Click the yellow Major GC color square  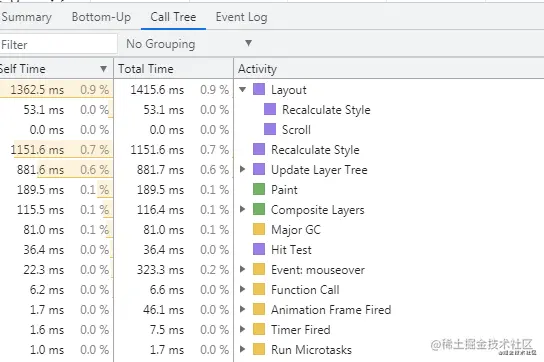(259, 229)
